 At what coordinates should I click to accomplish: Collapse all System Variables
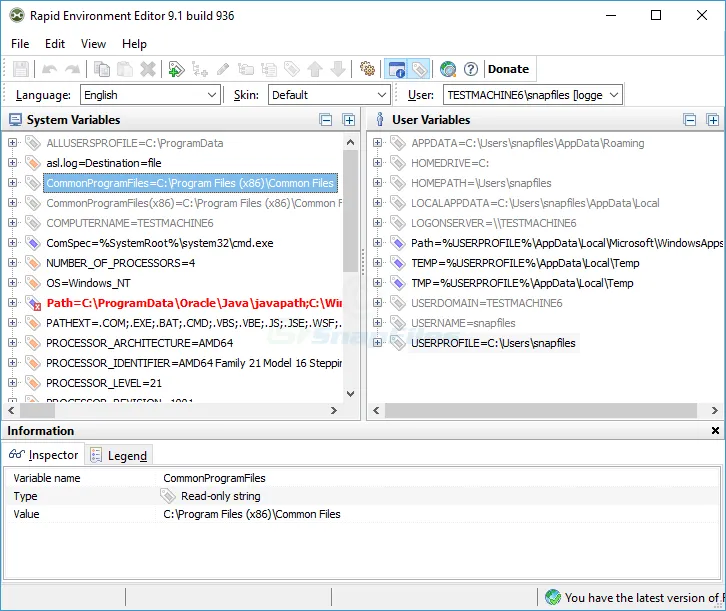[326, 120]
